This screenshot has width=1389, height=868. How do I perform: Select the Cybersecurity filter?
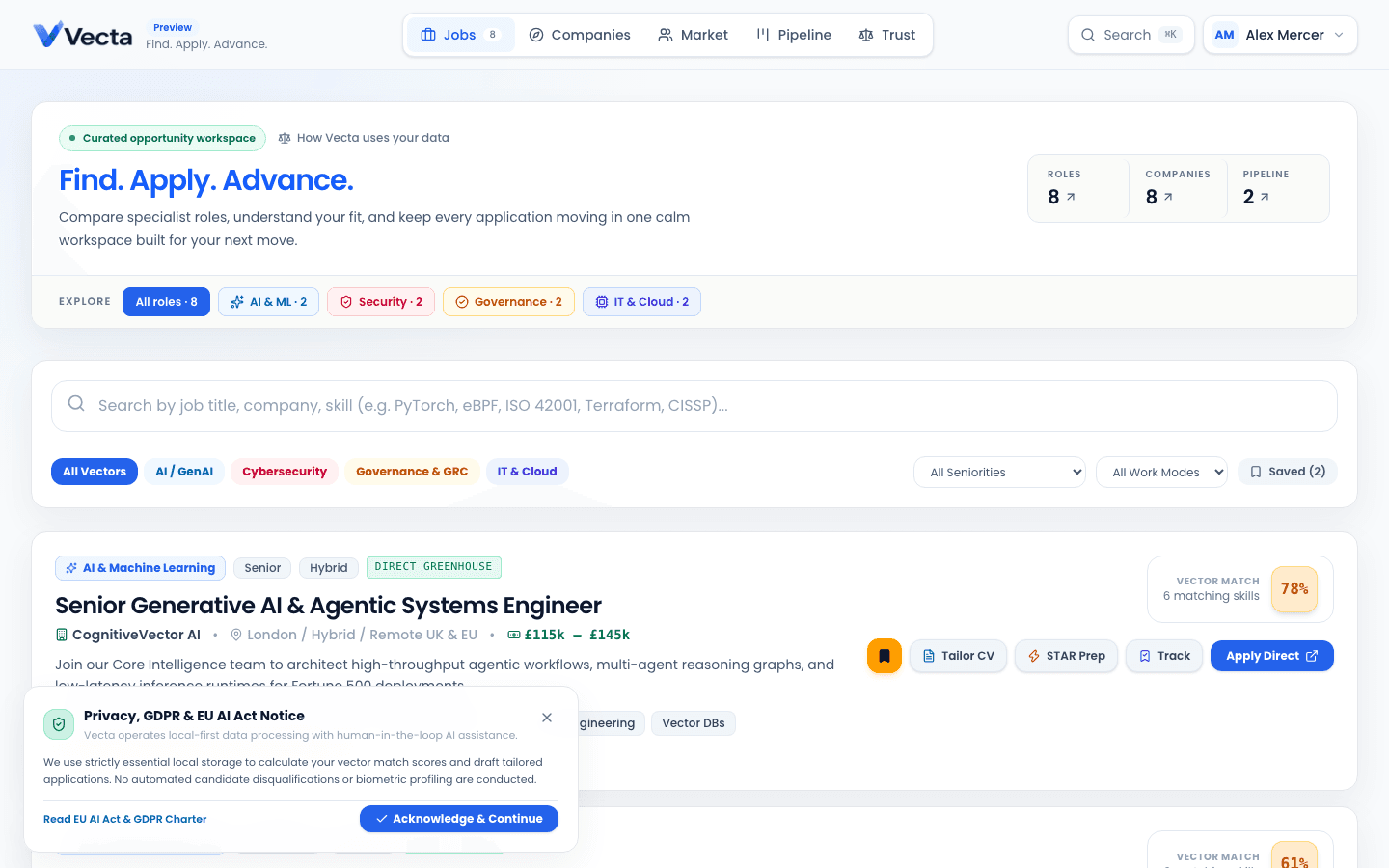point(285,472)
